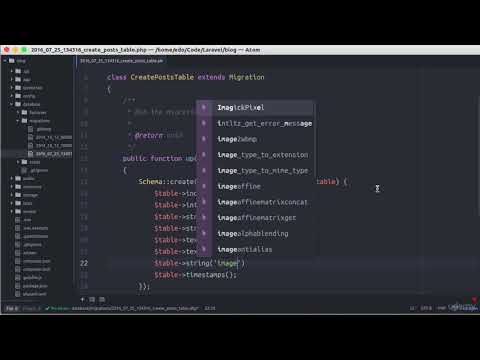Click the $table->timestamps(); code line
480x360 pixels.
[195, 275]
